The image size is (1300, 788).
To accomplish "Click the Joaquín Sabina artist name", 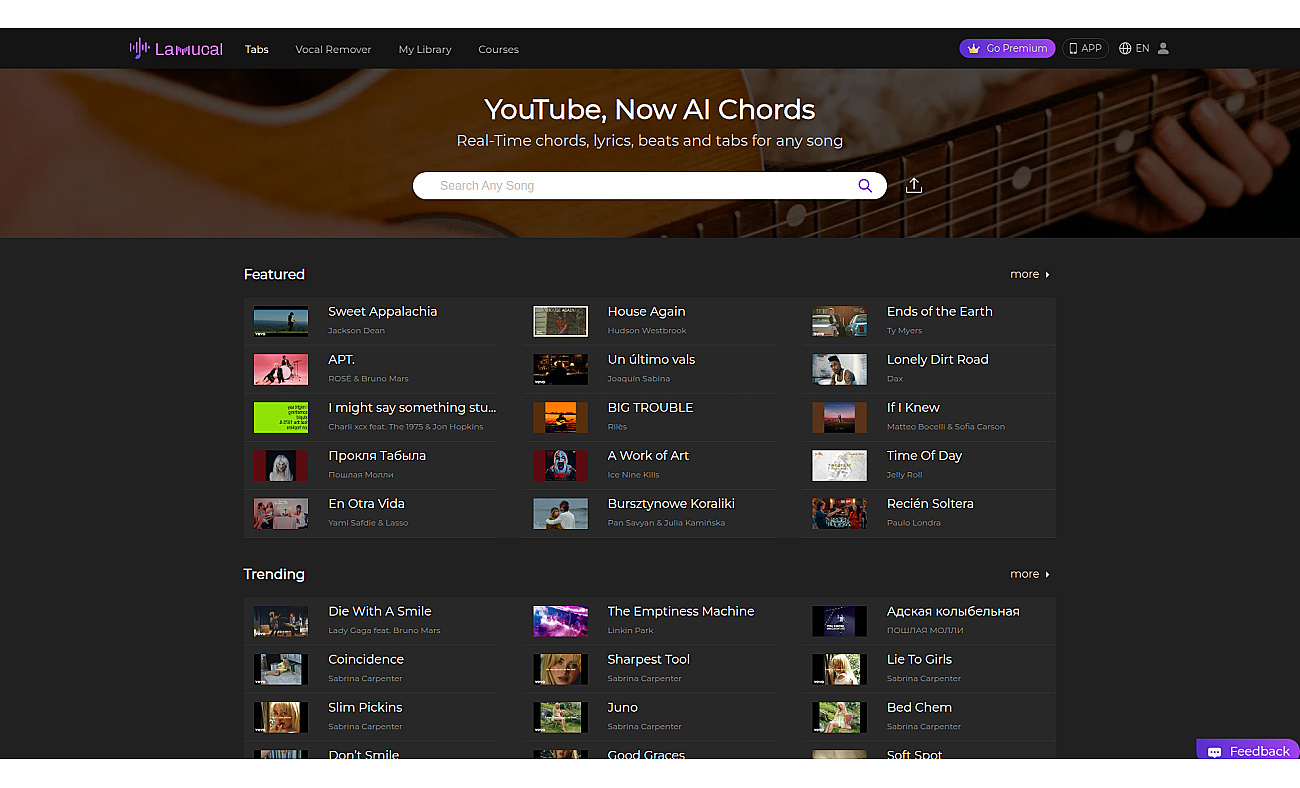I will click(x=639, y=379).
